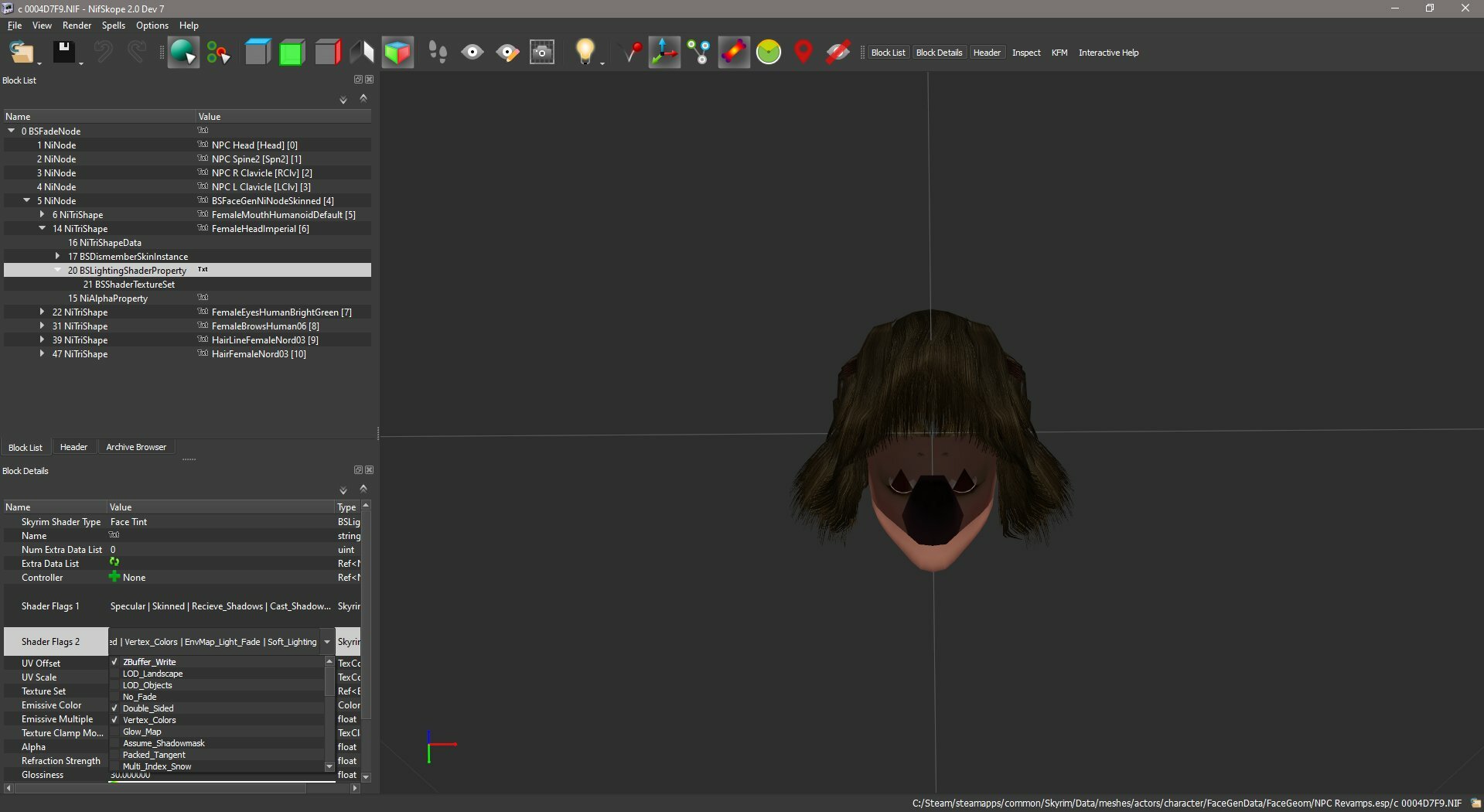This screenshot has height=812, width=1484.
Task: Click the Load file folder icon
Action: pos(21,53)
